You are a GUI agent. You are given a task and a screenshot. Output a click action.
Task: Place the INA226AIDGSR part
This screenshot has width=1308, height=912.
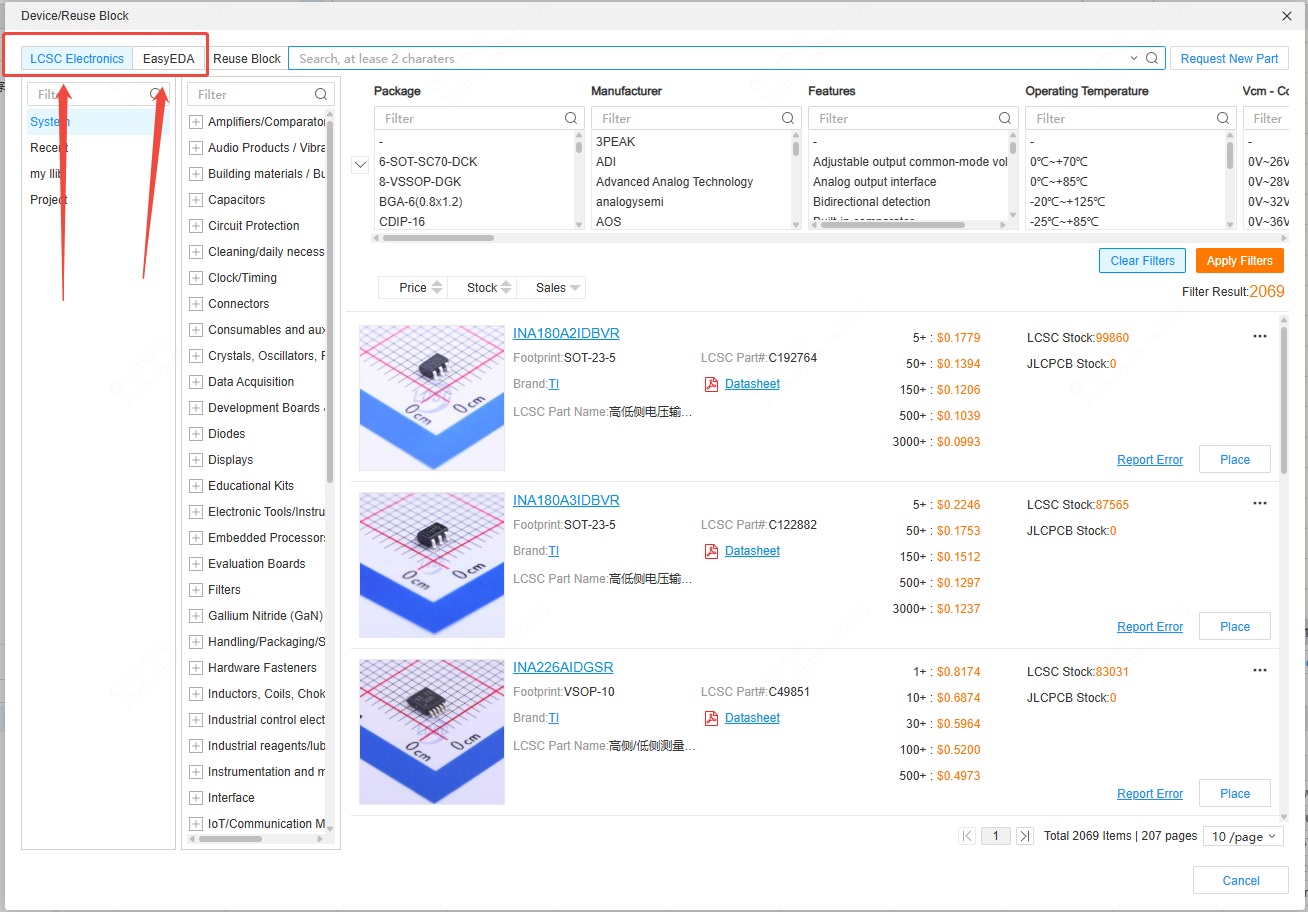click(1235, 794)
